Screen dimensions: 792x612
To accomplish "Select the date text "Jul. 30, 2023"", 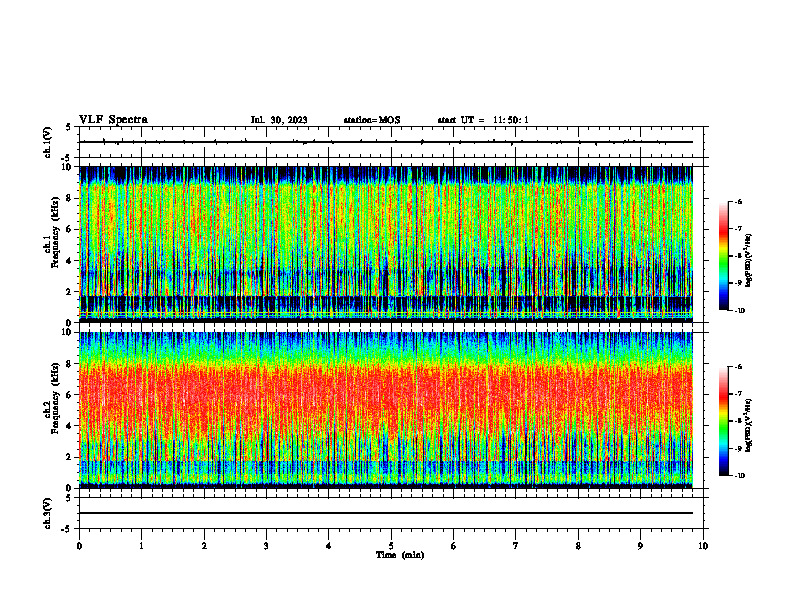I will tap(279, 120).
